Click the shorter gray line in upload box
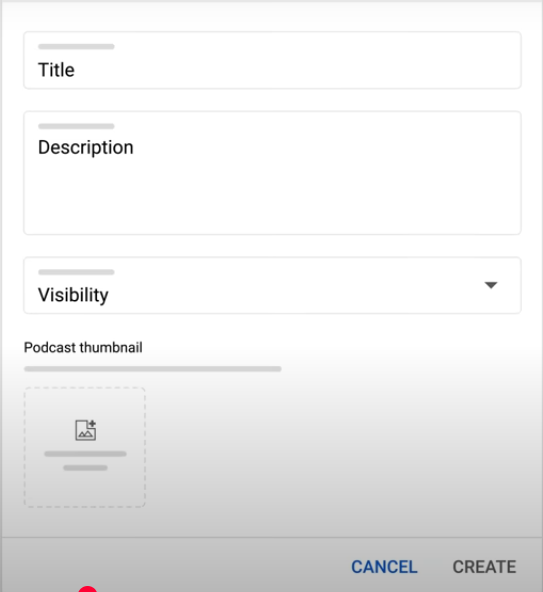The height and width of the screenshot is (592, 543). click(x=85, y=468)
